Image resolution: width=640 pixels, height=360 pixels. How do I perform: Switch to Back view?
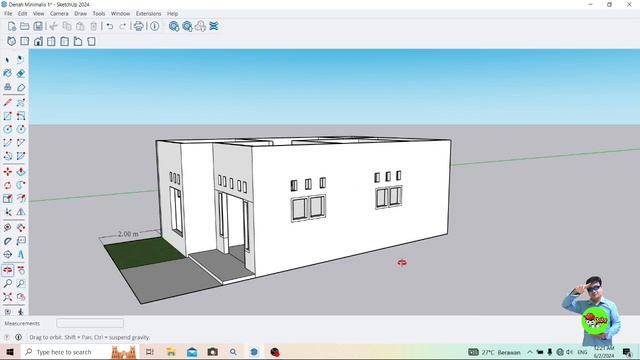pyautogui.click(x=64, y=41)
